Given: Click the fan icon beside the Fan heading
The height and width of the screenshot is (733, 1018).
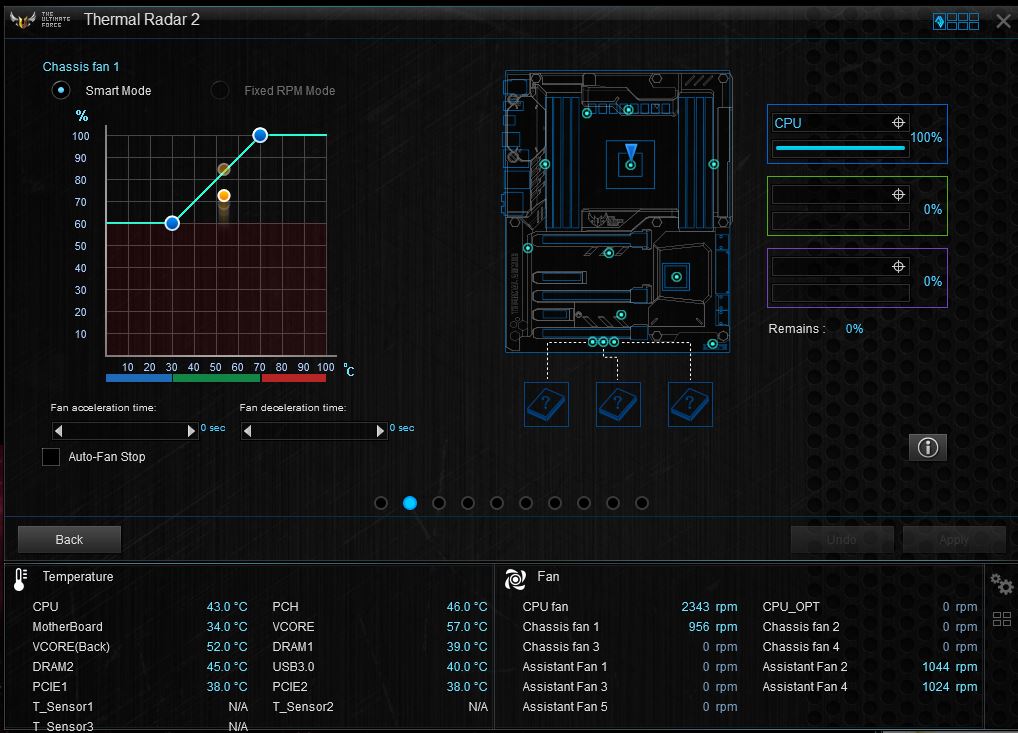Looking at the screenshot, I should click(x=515, y=579).
